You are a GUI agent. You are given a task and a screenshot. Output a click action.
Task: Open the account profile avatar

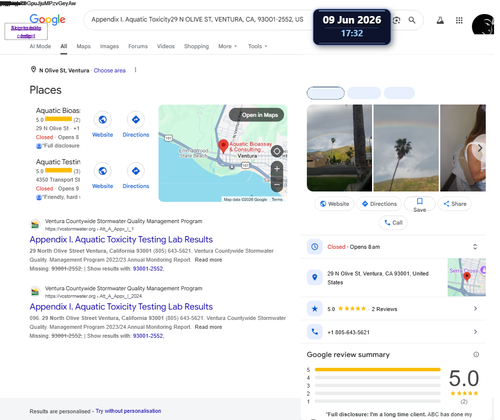click(483, 24)
